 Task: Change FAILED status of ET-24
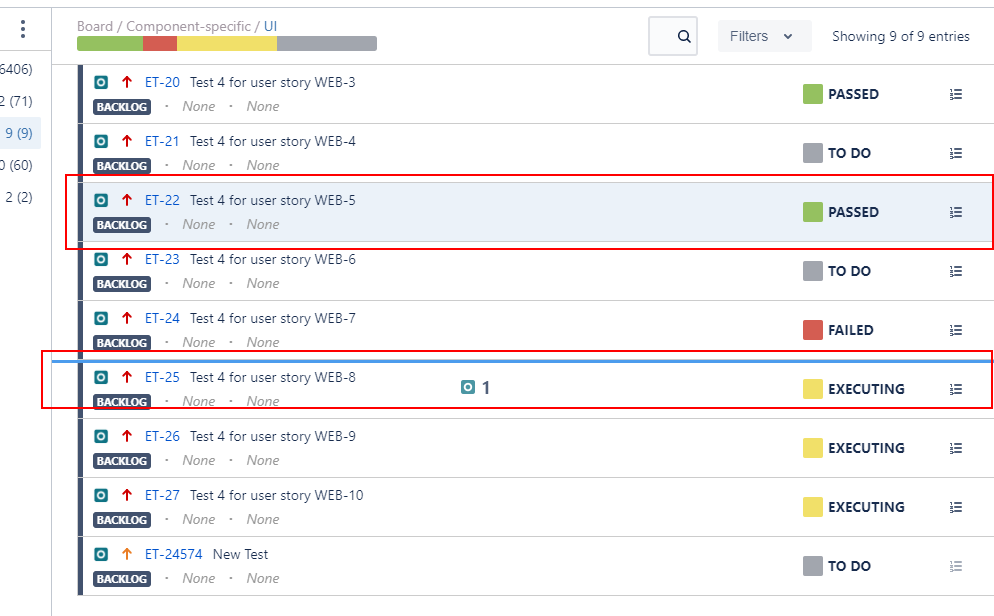[838, 330]
